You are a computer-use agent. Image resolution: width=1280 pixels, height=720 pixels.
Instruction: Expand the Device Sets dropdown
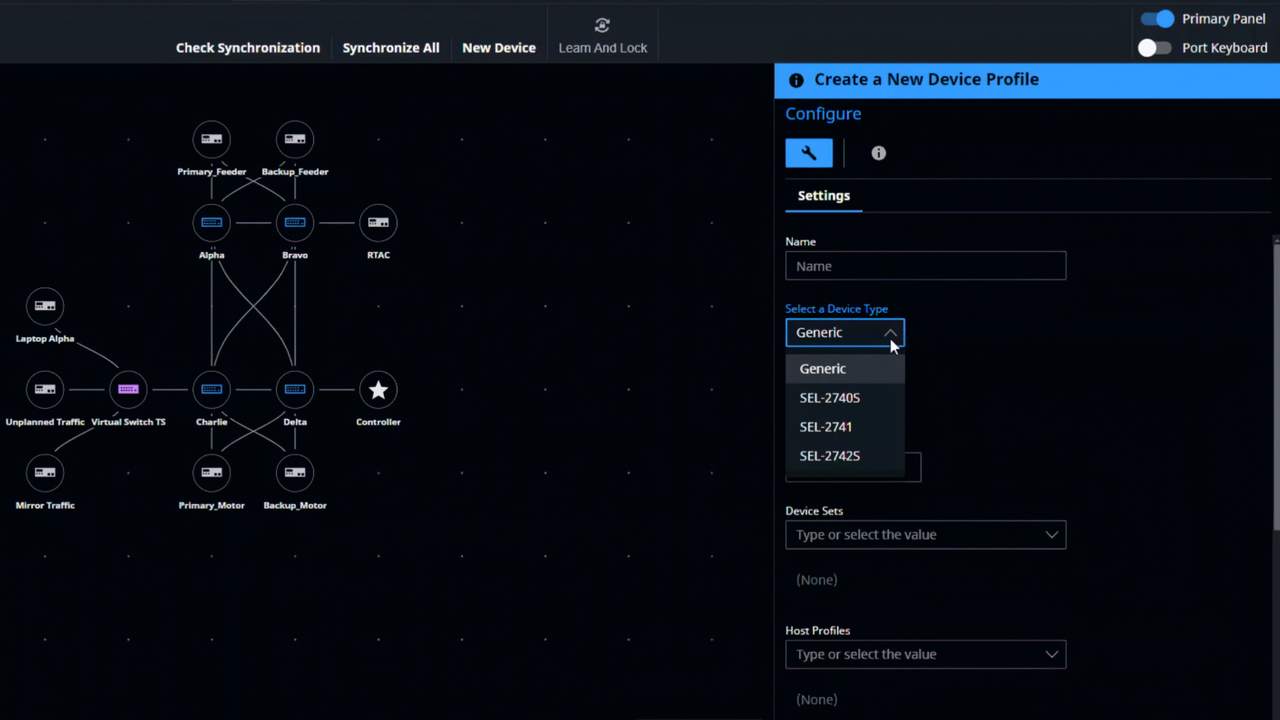pos(1051,535)
